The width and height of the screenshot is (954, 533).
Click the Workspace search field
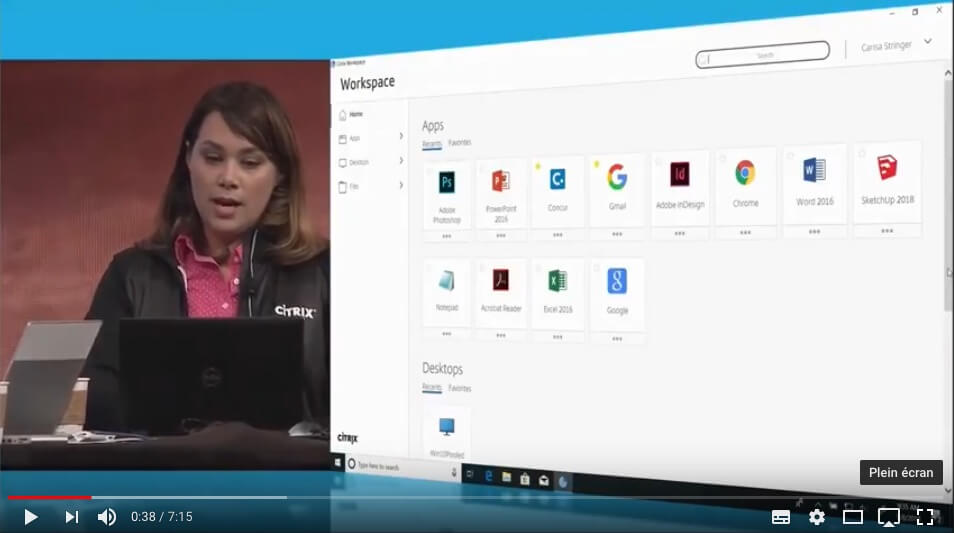click(763, 55)
